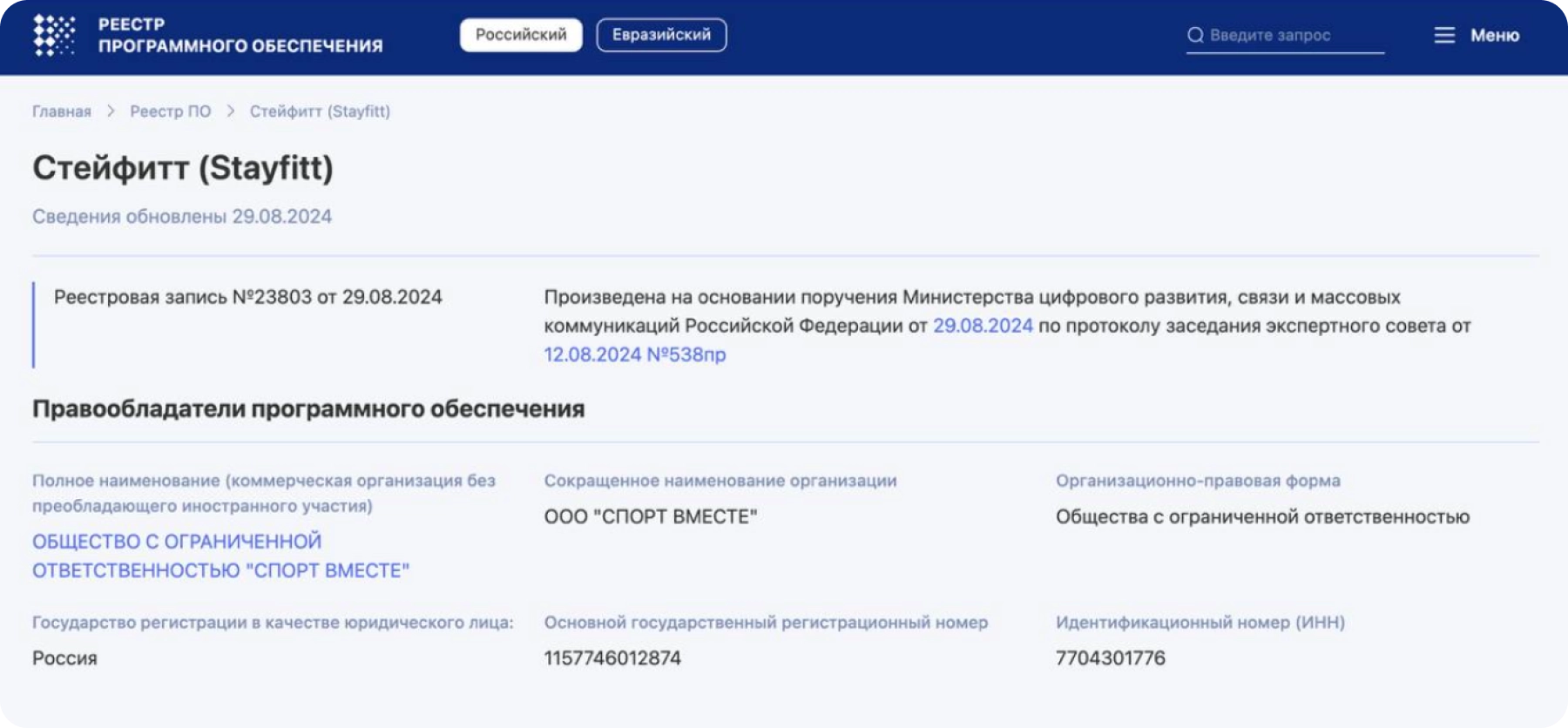Click the magnifying glass search icon
This screenshot has width=1568, height=728.
[x=1195, y=35]
